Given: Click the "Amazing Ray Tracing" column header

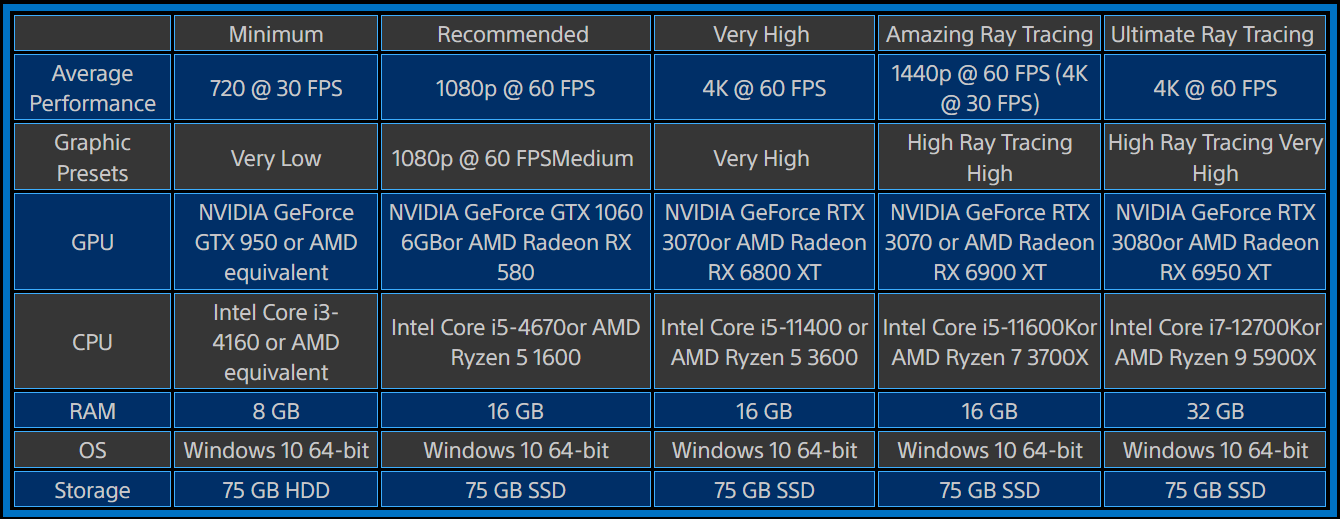Looking at the screenshot, I should [989, 34].
